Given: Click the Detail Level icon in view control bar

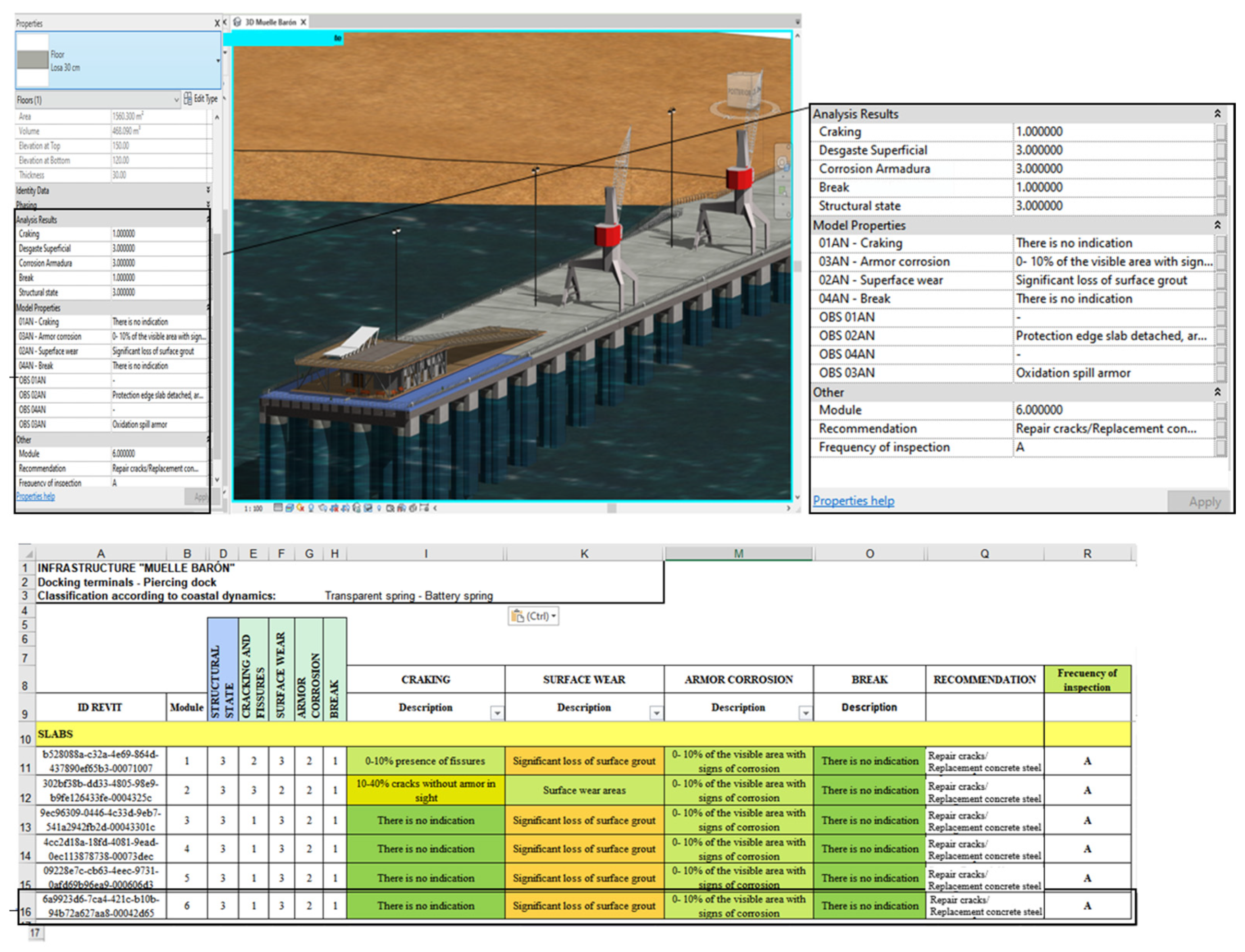Looking at the screenshot, I should (278, 508).
